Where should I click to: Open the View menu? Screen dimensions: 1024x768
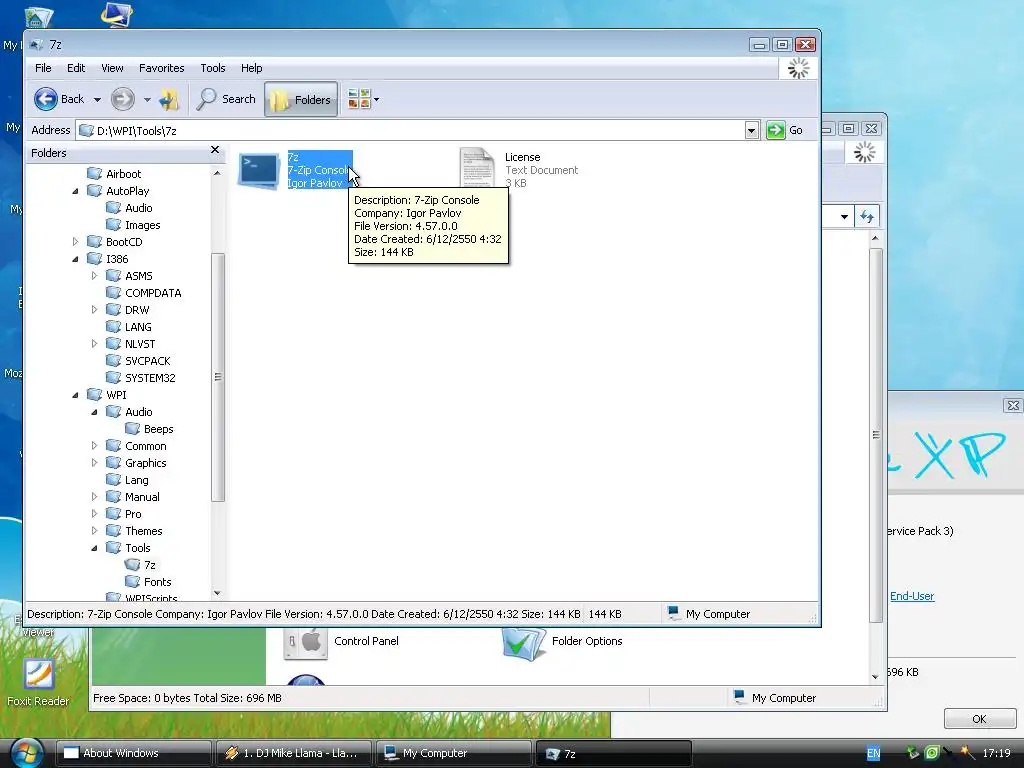112,68
